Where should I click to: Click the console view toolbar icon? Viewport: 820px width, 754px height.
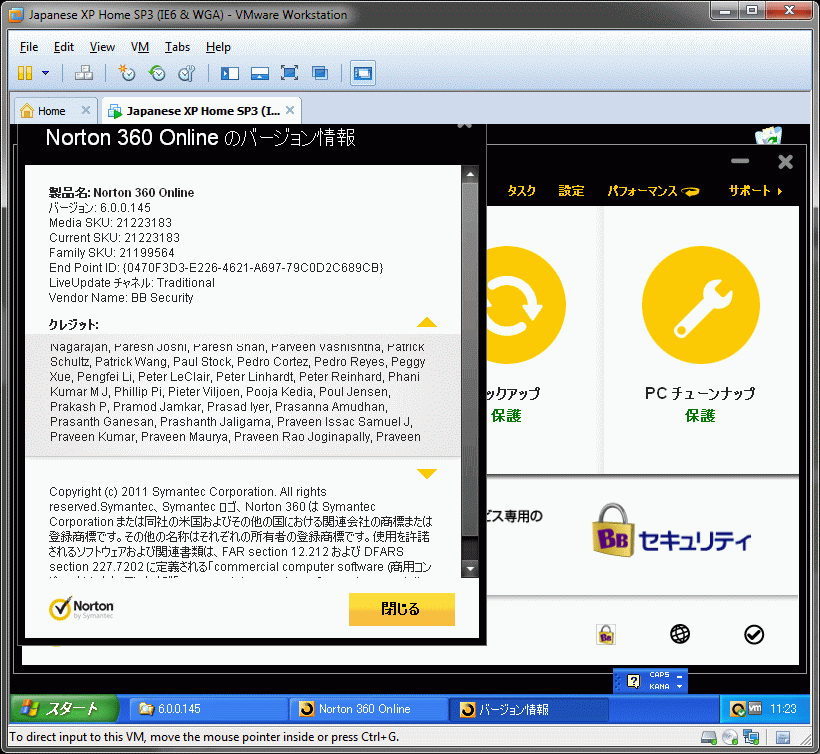point(363,73)
